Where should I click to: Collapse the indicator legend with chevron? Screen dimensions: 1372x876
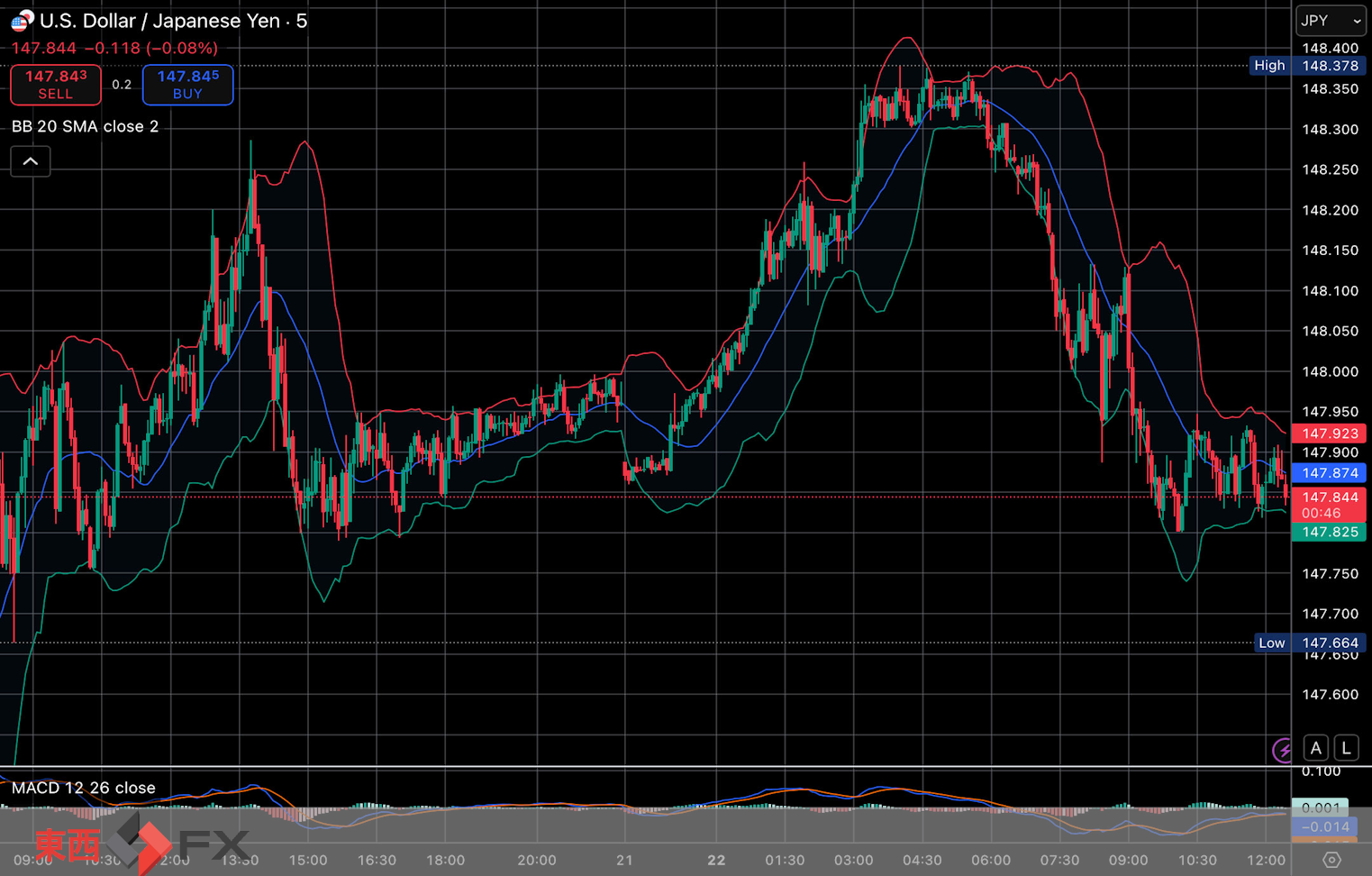(x=31, y=161)
